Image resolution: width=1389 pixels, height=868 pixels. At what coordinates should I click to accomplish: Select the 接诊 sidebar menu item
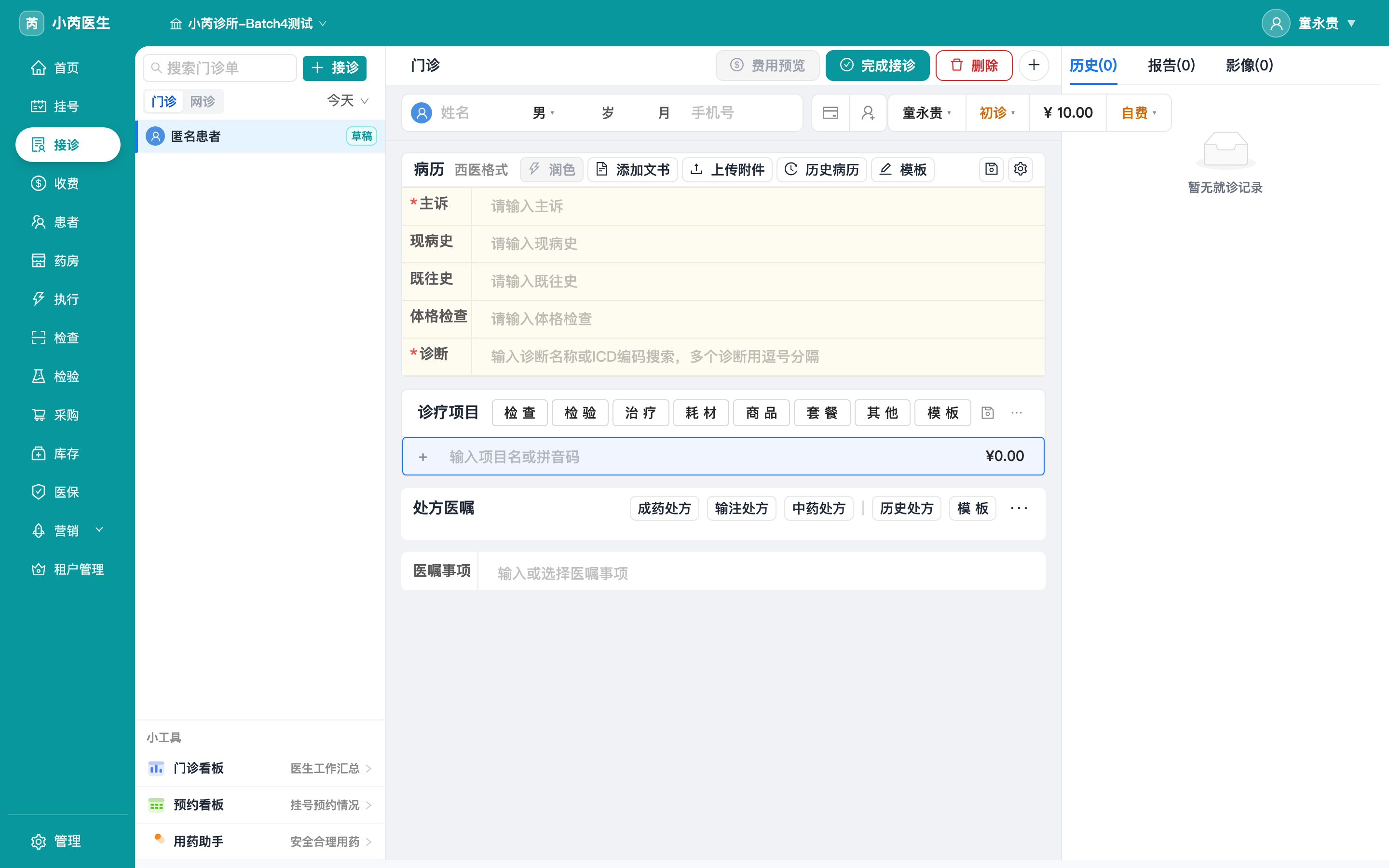coord(68,145)
